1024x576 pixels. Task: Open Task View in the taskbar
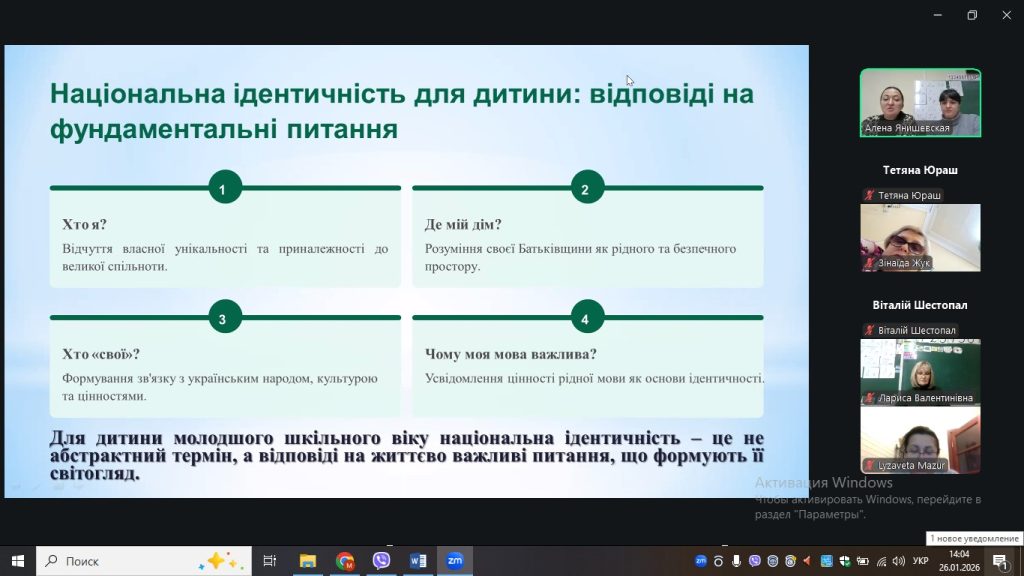tap(269, 561)
